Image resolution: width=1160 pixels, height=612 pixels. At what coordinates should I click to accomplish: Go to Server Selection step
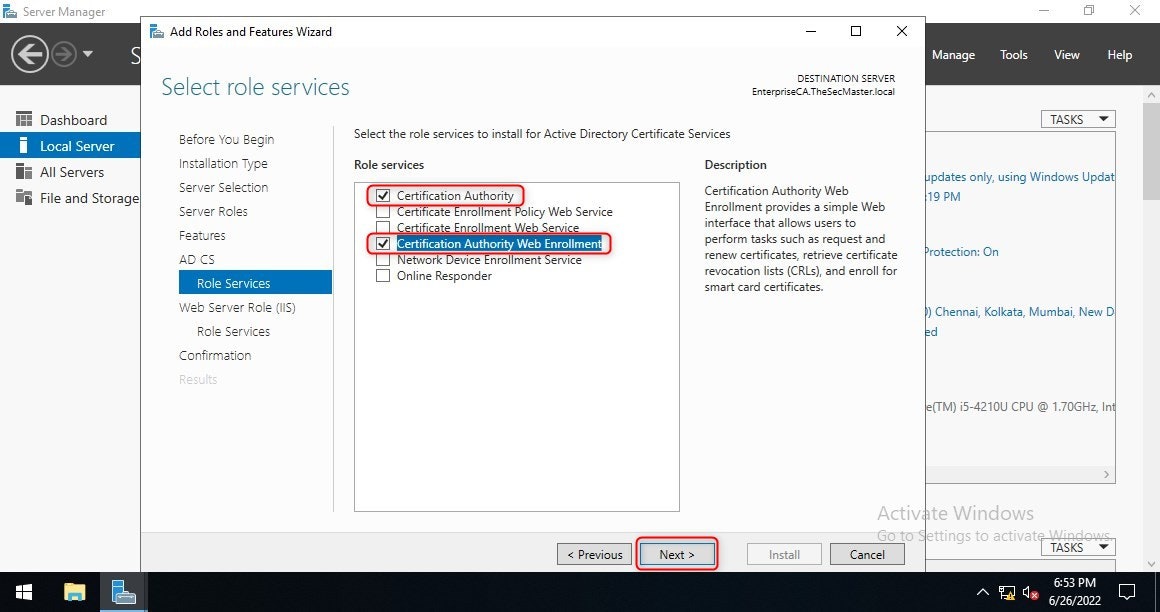(x=223, y=187)
